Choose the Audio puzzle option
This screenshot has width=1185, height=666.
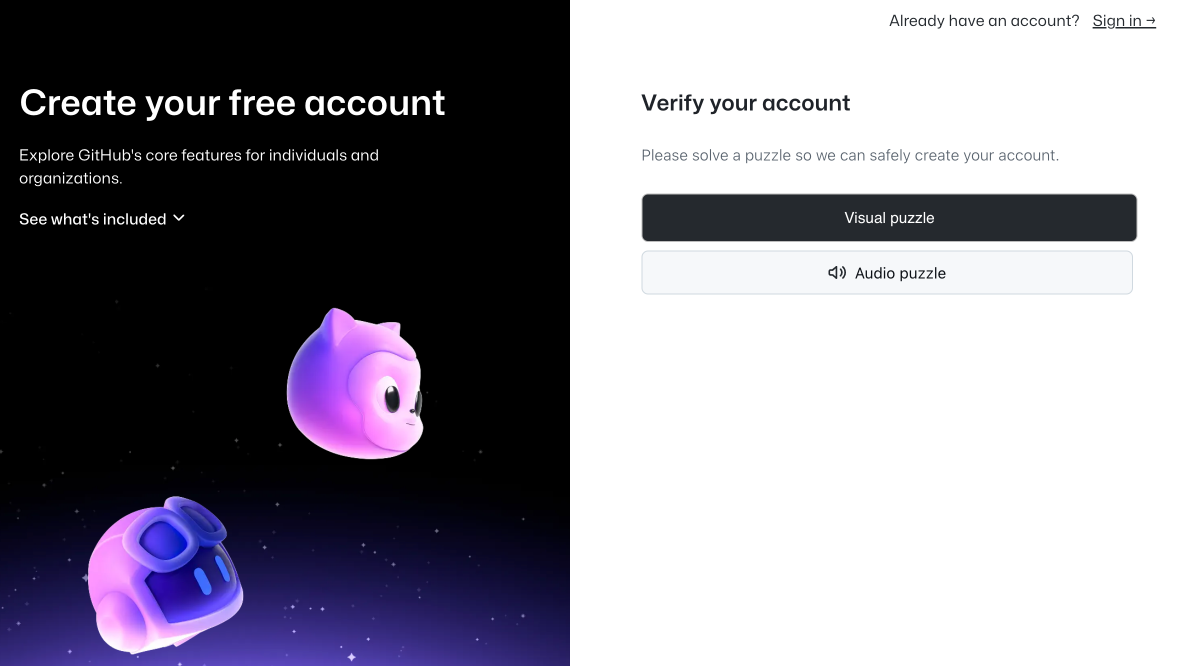click(887, 273)
